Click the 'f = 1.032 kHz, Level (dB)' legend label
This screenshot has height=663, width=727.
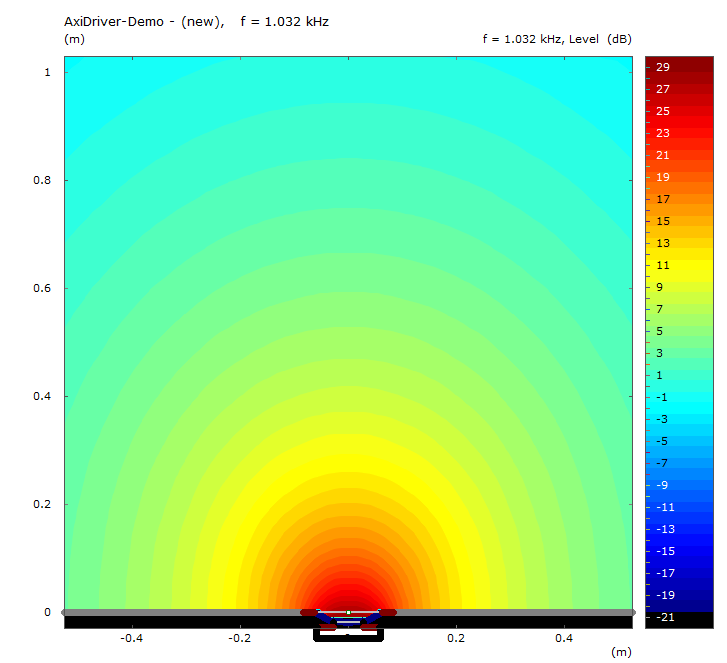tap(556, 39)
